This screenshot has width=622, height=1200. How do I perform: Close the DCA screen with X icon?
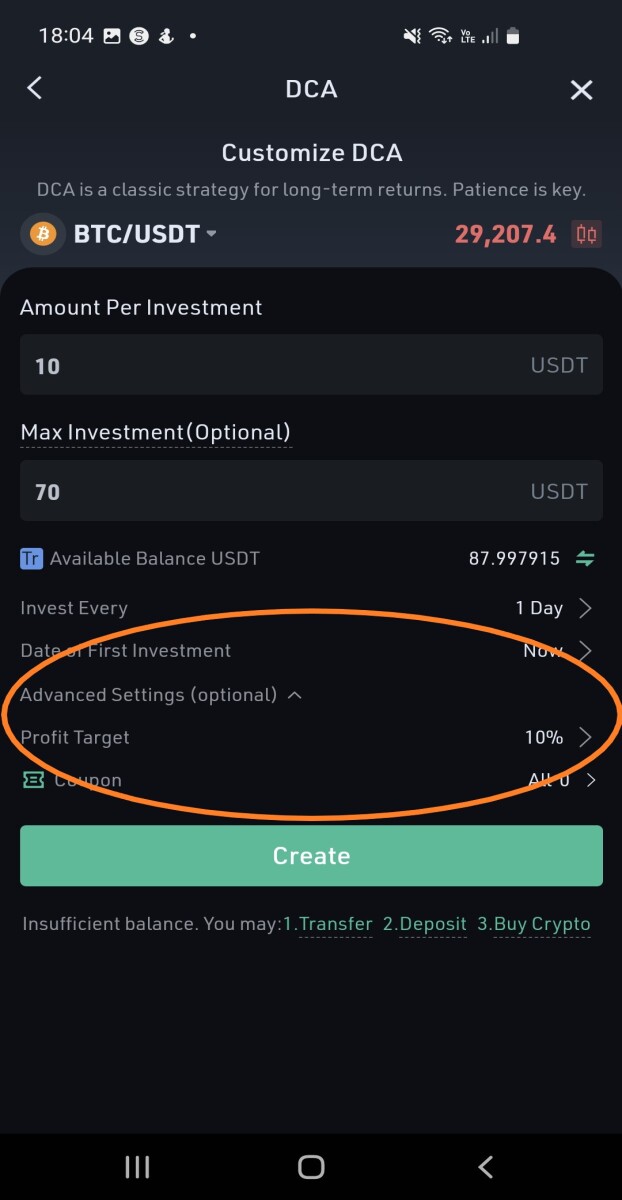[x=581, y=90]
